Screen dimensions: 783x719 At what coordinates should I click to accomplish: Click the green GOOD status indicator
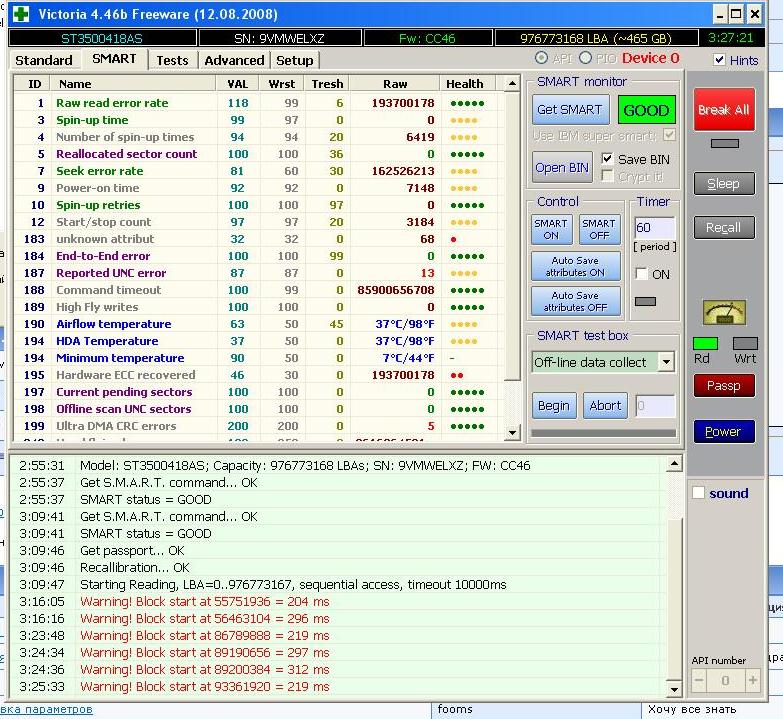click(646, 110)
